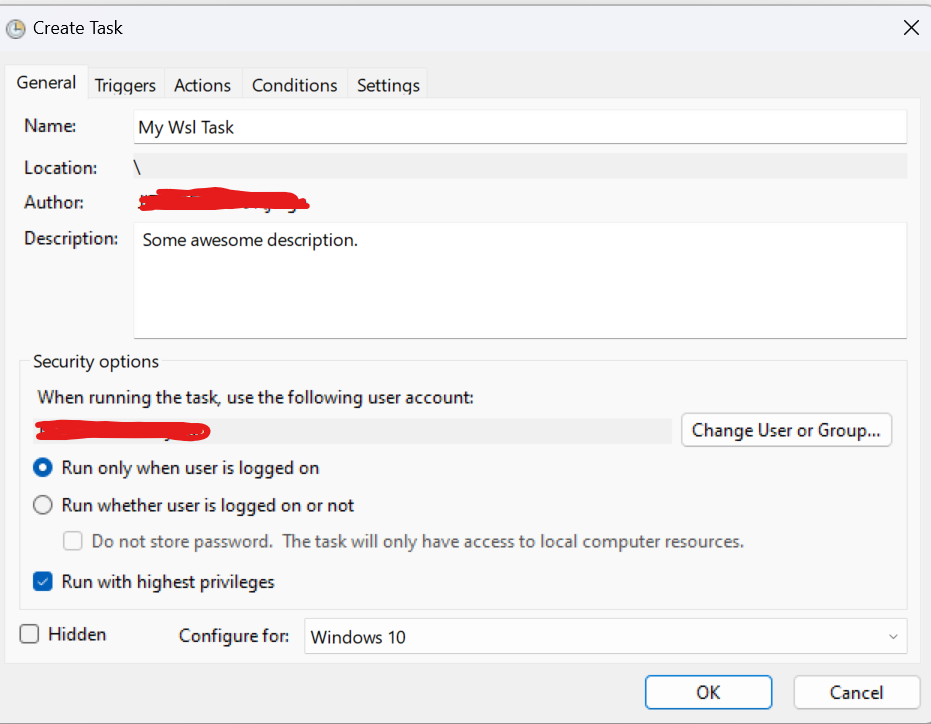The image size is (931, 724).
Task: Enable the Hidden checkbox
Action: (30, 634)
